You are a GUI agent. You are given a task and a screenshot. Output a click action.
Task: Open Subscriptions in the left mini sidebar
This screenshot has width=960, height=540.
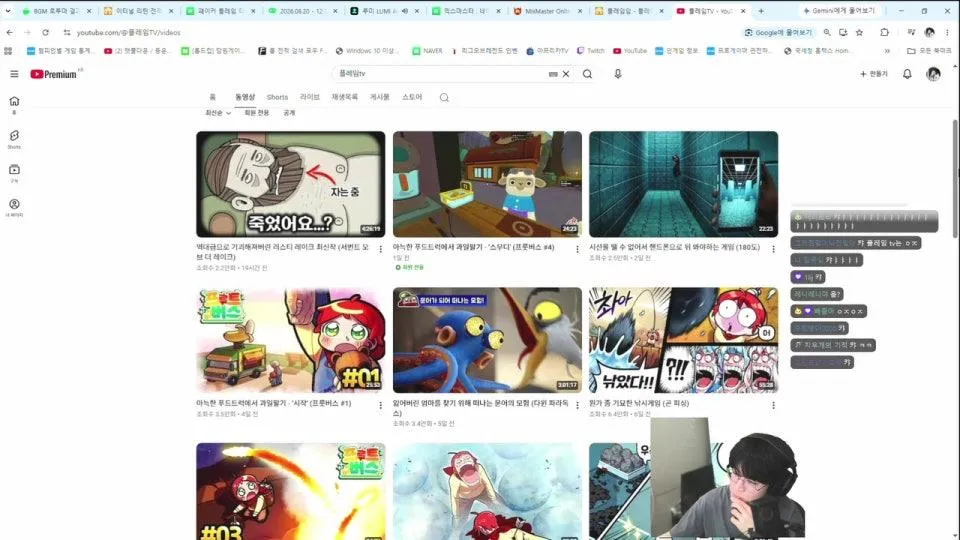(x=14, y=173)
